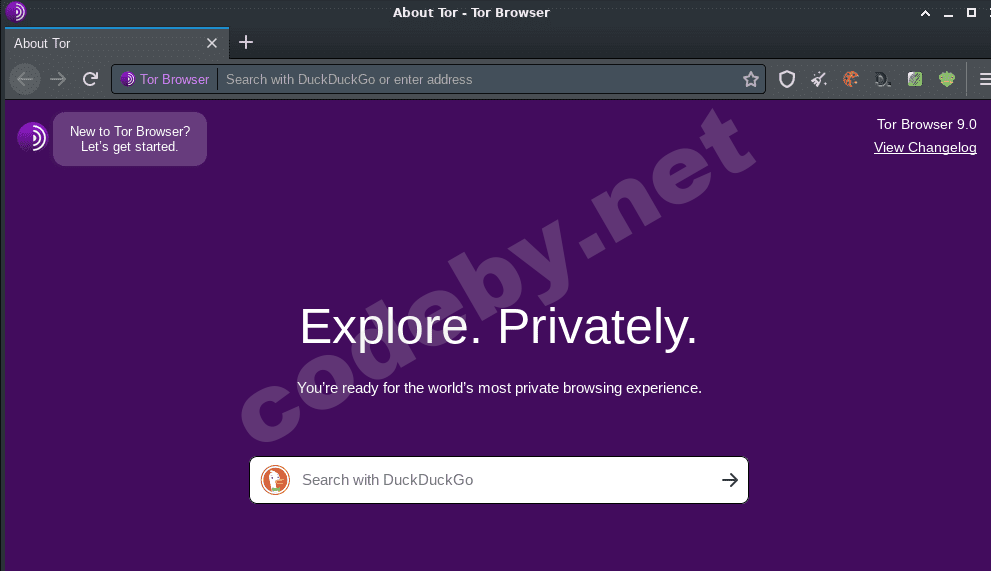The image size is (991, 571).
Task: Close the About Tor tab
Action: click(x=212, y=43)
